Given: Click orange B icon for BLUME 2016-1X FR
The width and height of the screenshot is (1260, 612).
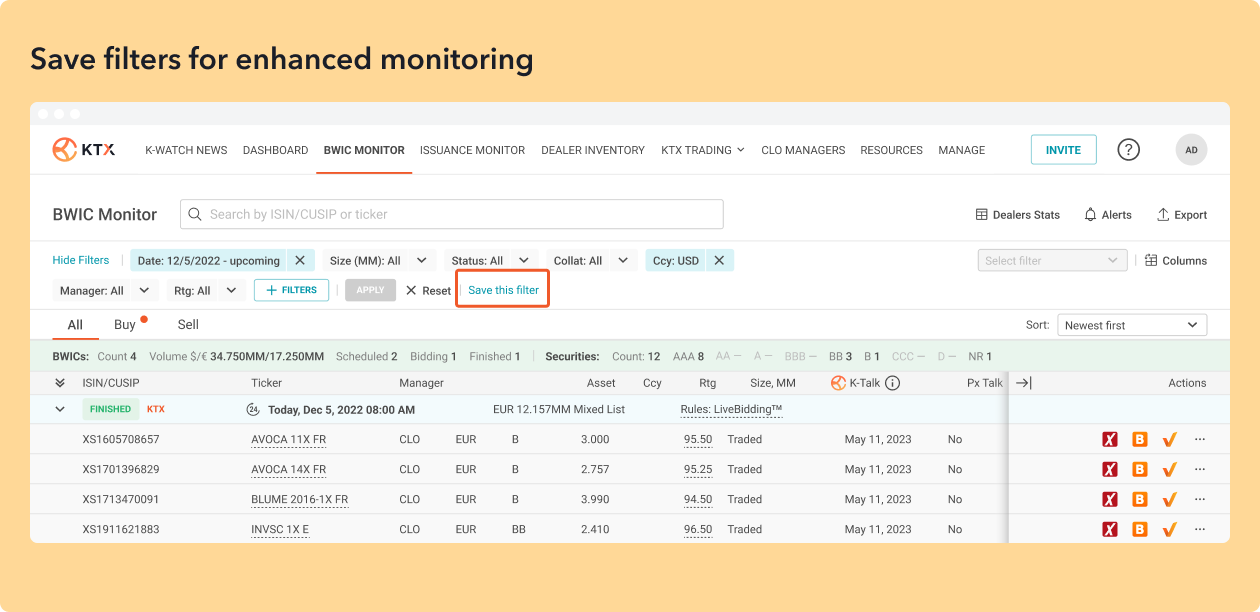Looking at the screenshot, I should (1139, 499).
